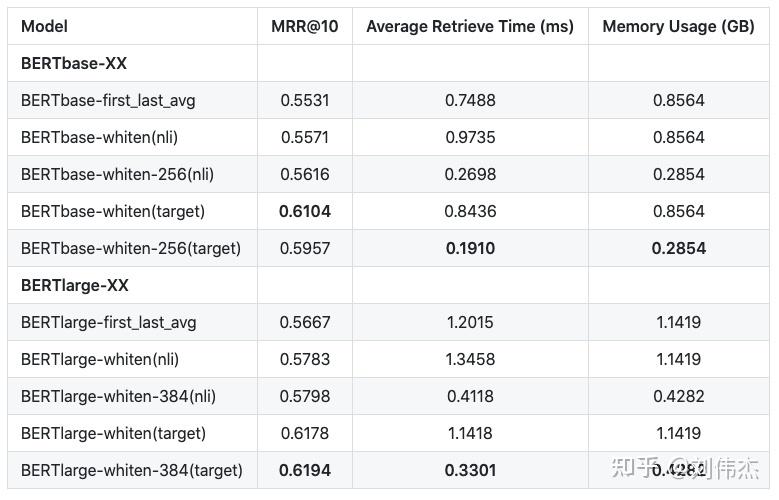Viewport: 779px width, 500px height.
Task: Click the bold 0.6104 MRR value
Action: pos(305,211)
